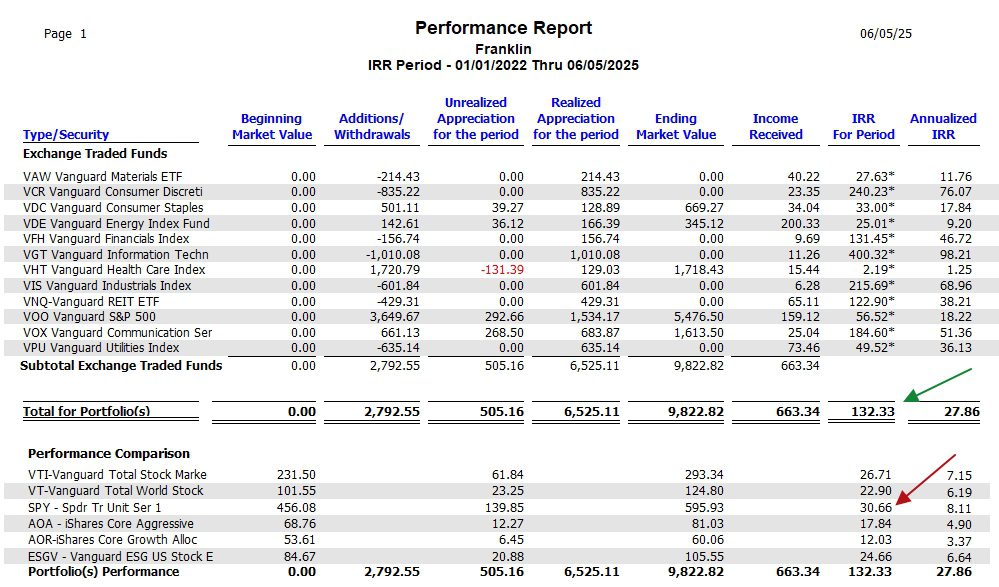Click the Franklin portfolio name
Screen dimensions: 999x587
tap(503, 49)
